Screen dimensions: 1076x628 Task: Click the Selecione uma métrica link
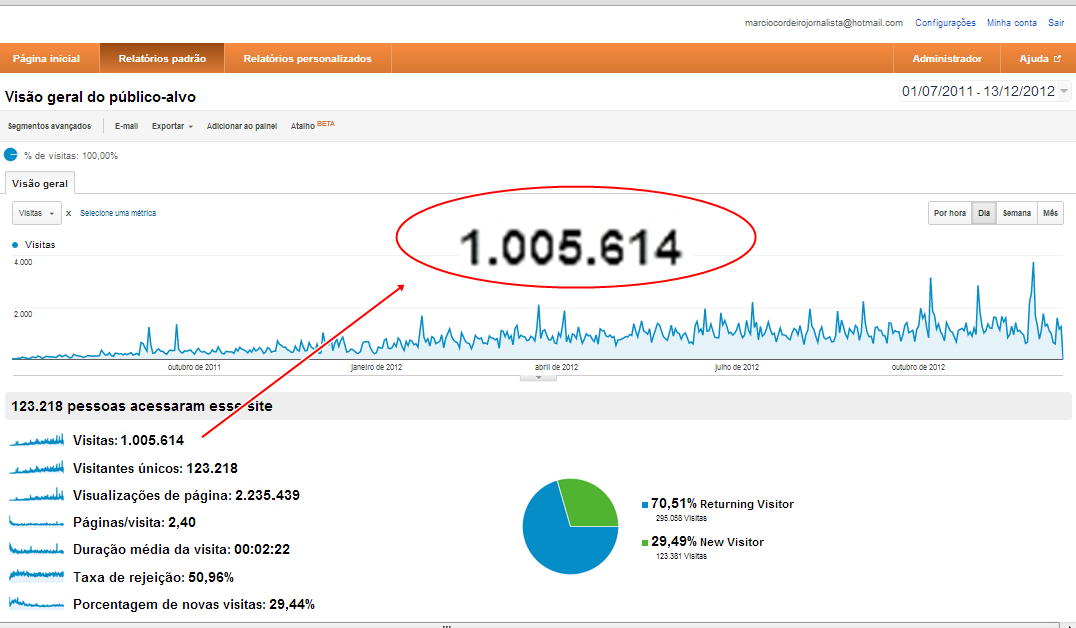point(118,213)
